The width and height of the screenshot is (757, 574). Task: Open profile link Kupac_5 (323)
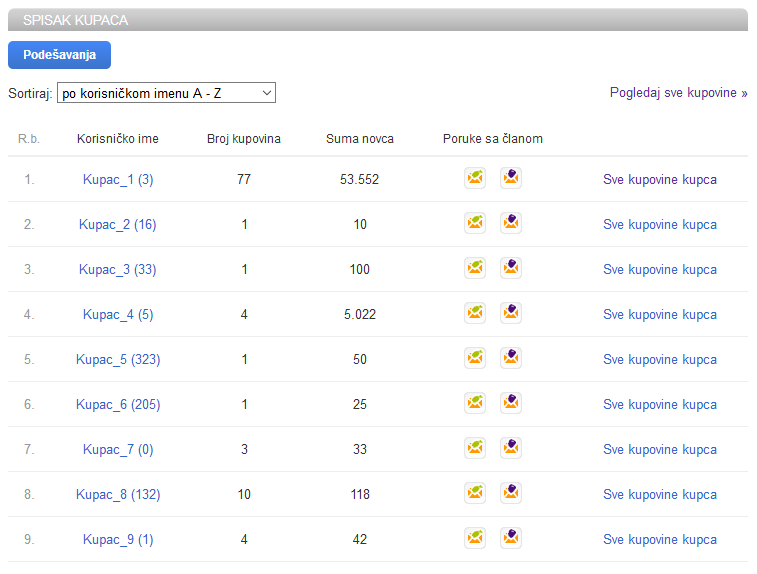point(118,360)
